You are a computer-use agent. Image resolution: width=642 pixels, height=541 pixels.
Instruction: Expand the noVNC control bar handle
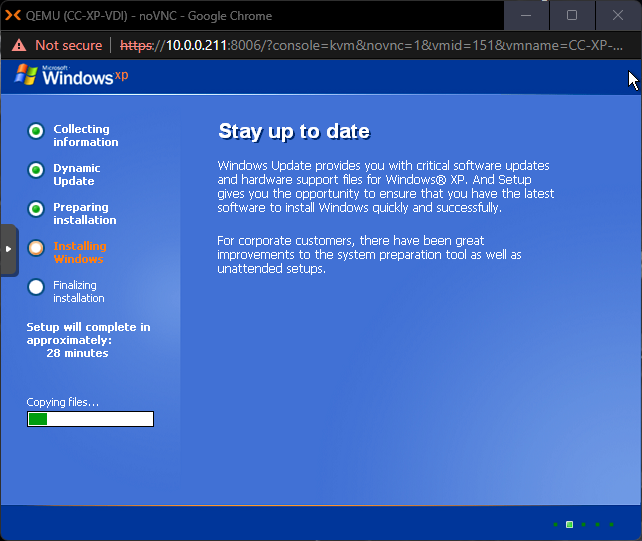(9, 250)
